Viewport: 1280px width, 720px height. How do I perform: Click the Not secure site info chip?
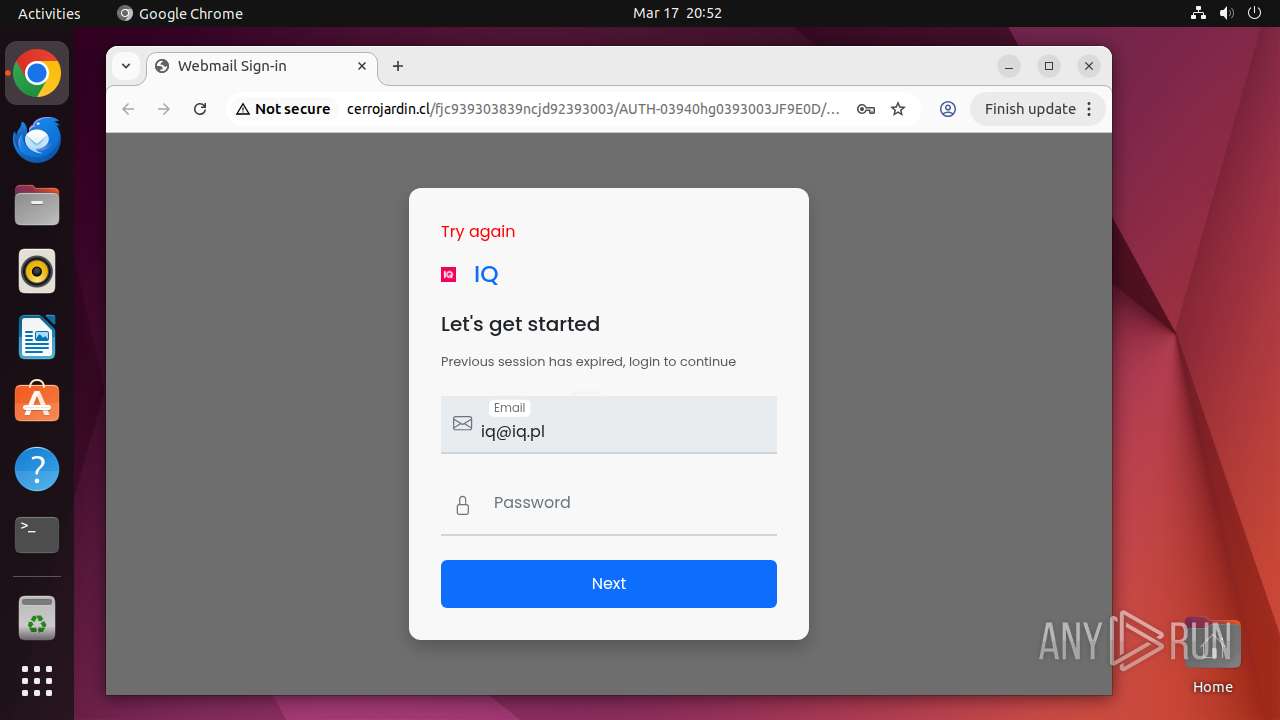pyautogui.click(x=283, y=109)
